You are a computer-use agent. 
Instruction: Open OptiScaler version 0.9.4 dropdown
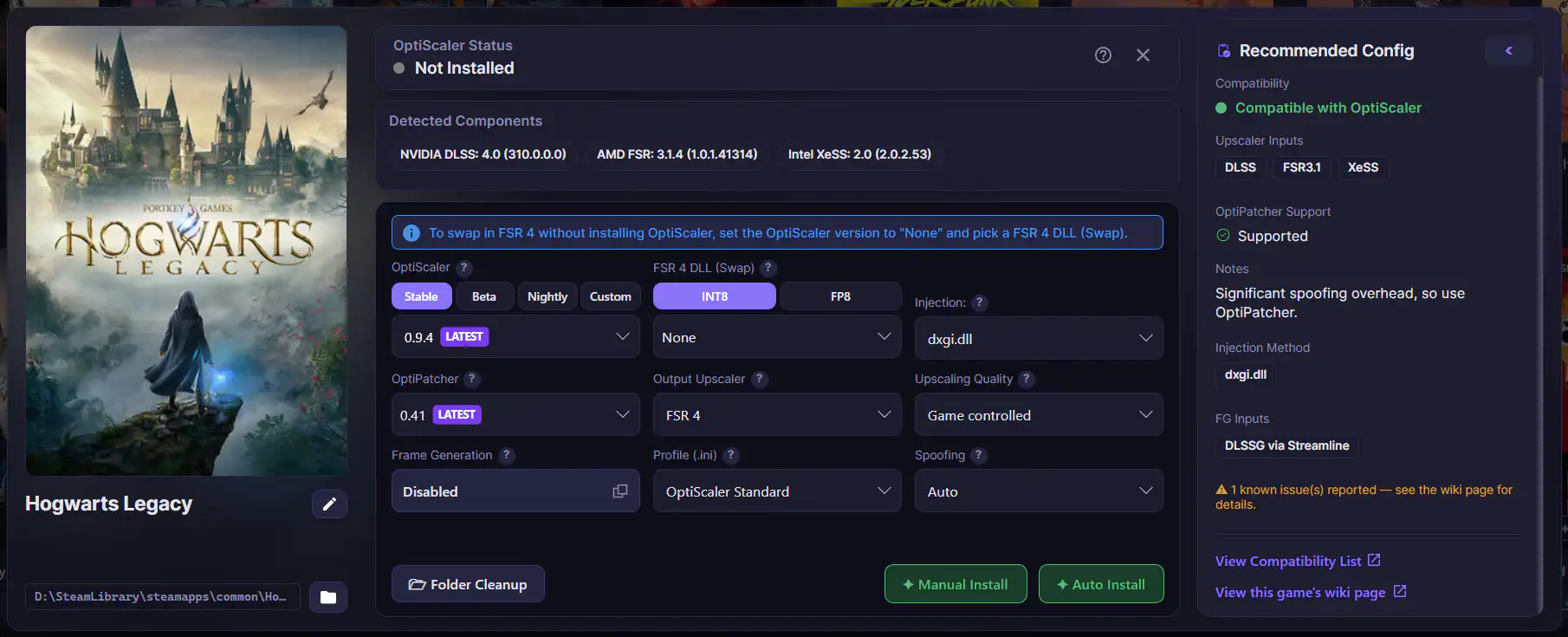[x=515, y=337]
